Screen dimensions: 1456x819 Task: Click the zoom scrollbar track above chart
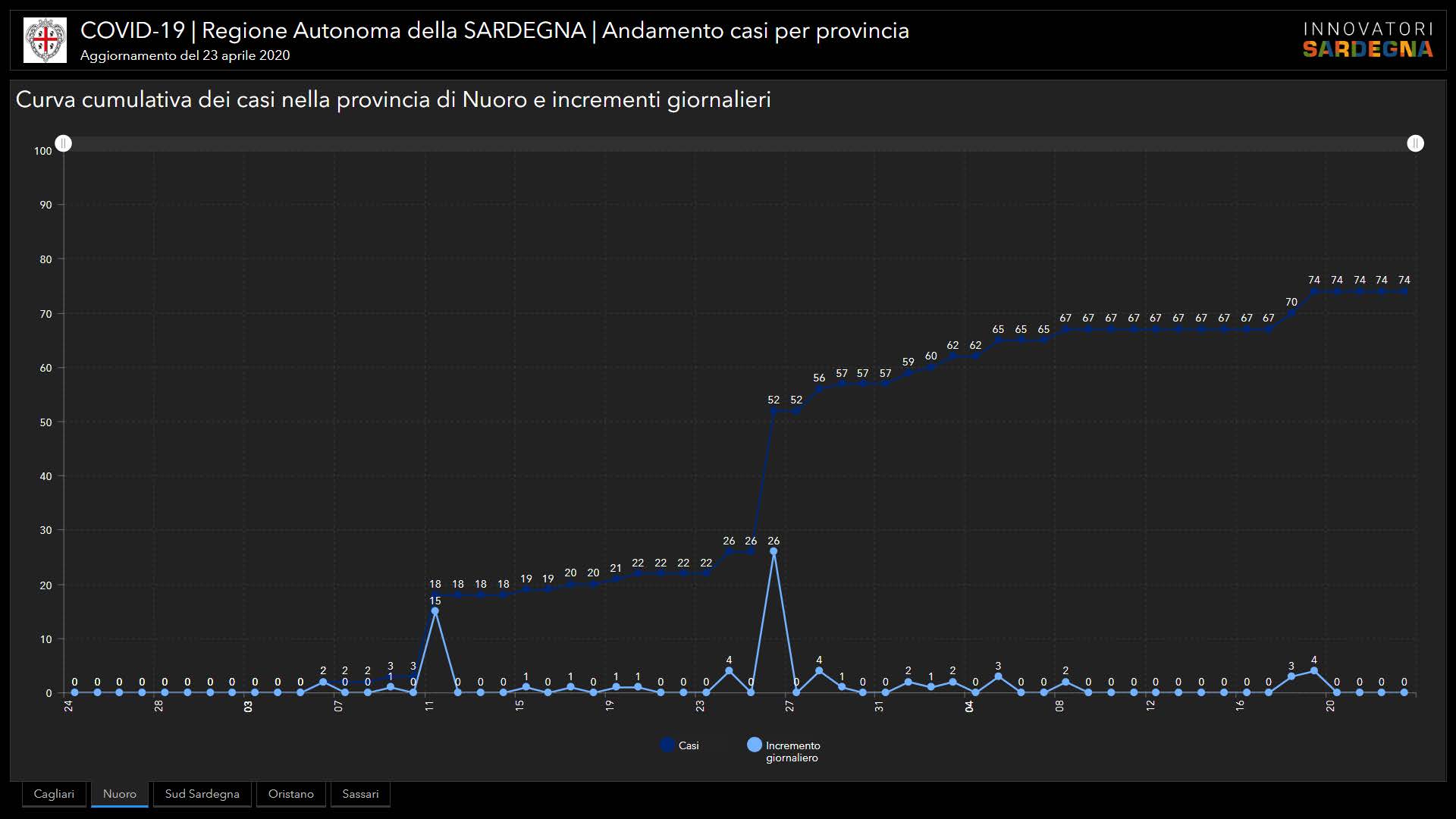click(x=739, y=143)
